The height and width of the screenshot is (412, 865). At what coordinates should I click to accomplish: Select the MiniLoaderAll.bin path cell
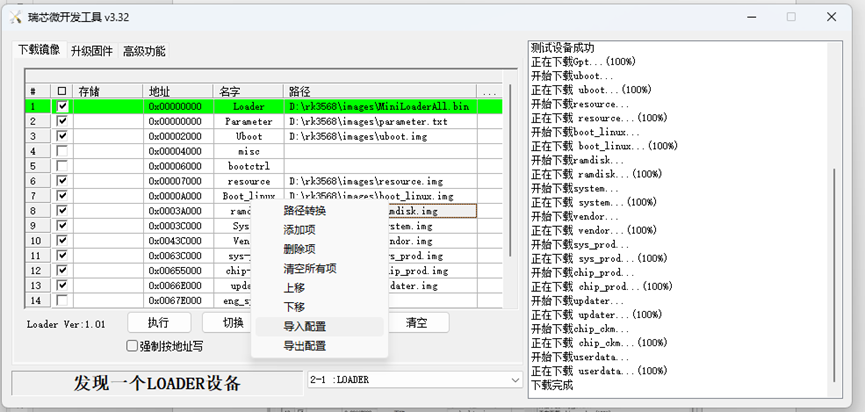380,106
